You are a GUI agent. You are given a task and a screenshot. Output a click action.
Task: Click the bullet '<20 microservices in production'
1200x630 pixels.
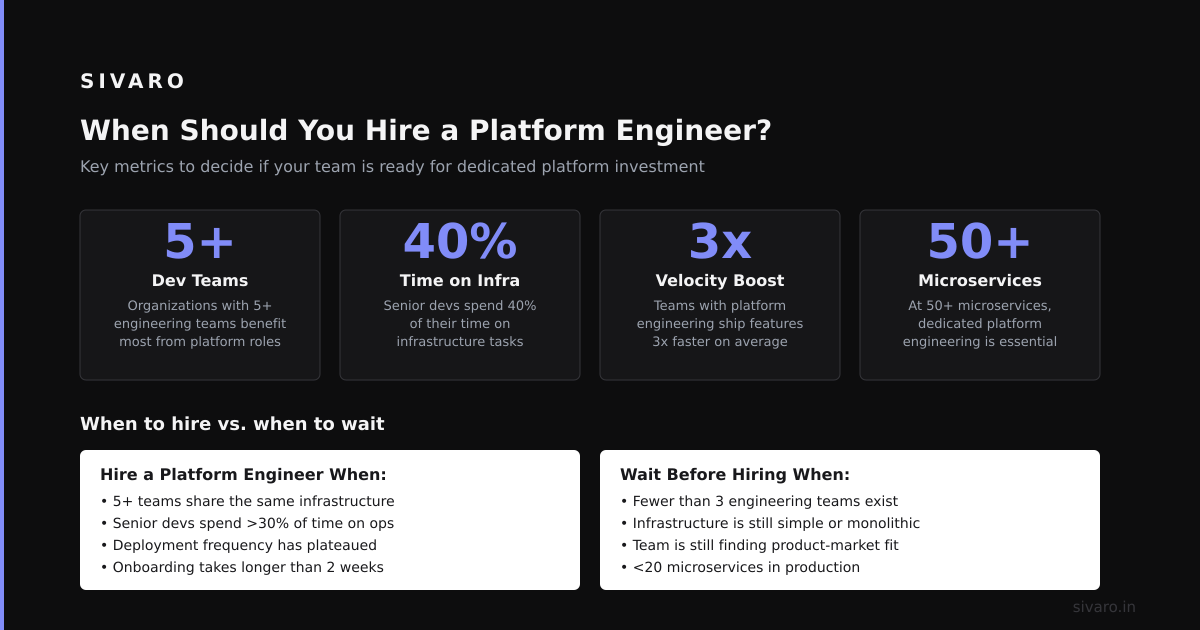[740, 567]
